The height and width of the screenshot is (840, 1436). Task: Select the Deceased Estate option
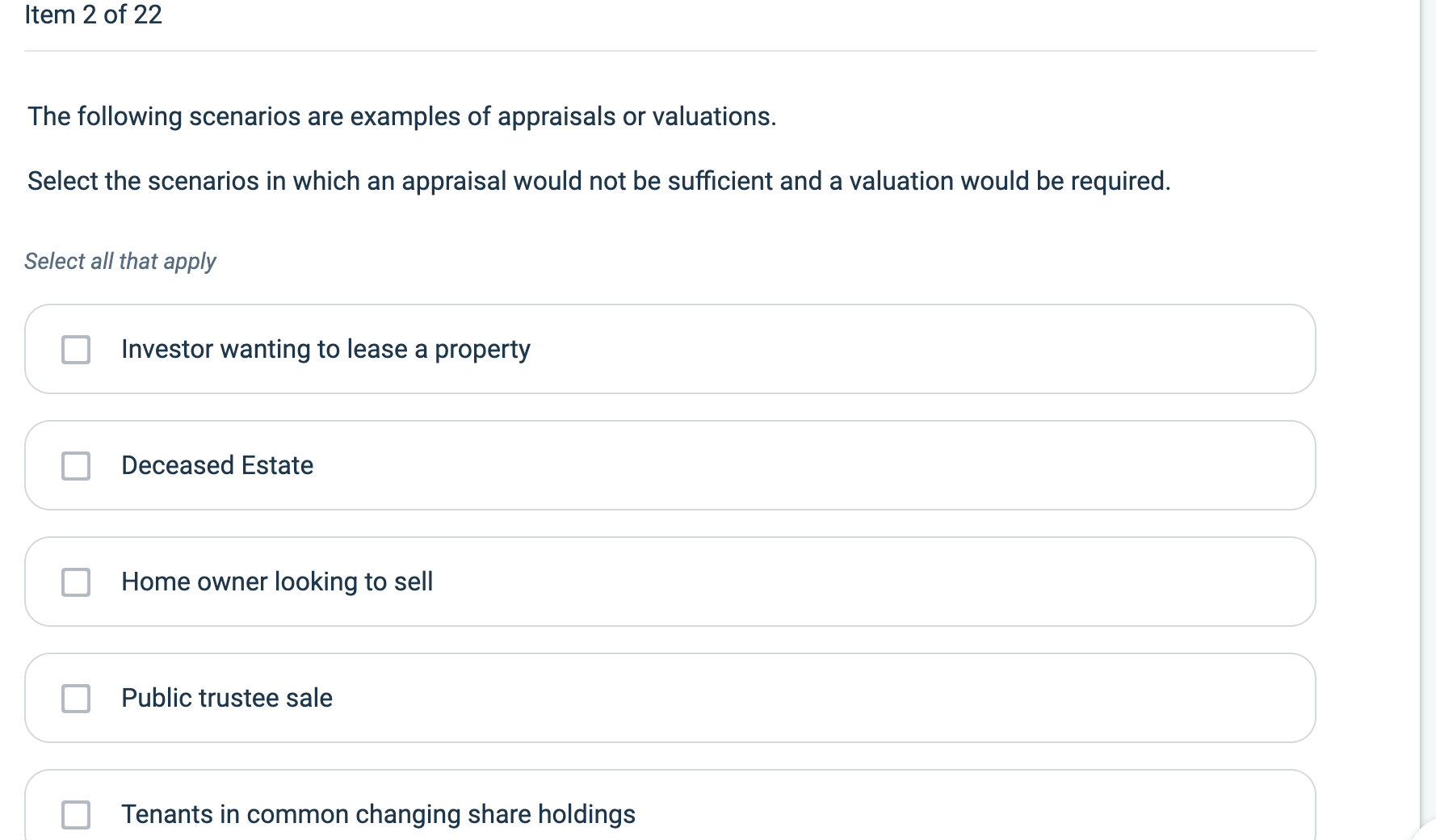216,465
